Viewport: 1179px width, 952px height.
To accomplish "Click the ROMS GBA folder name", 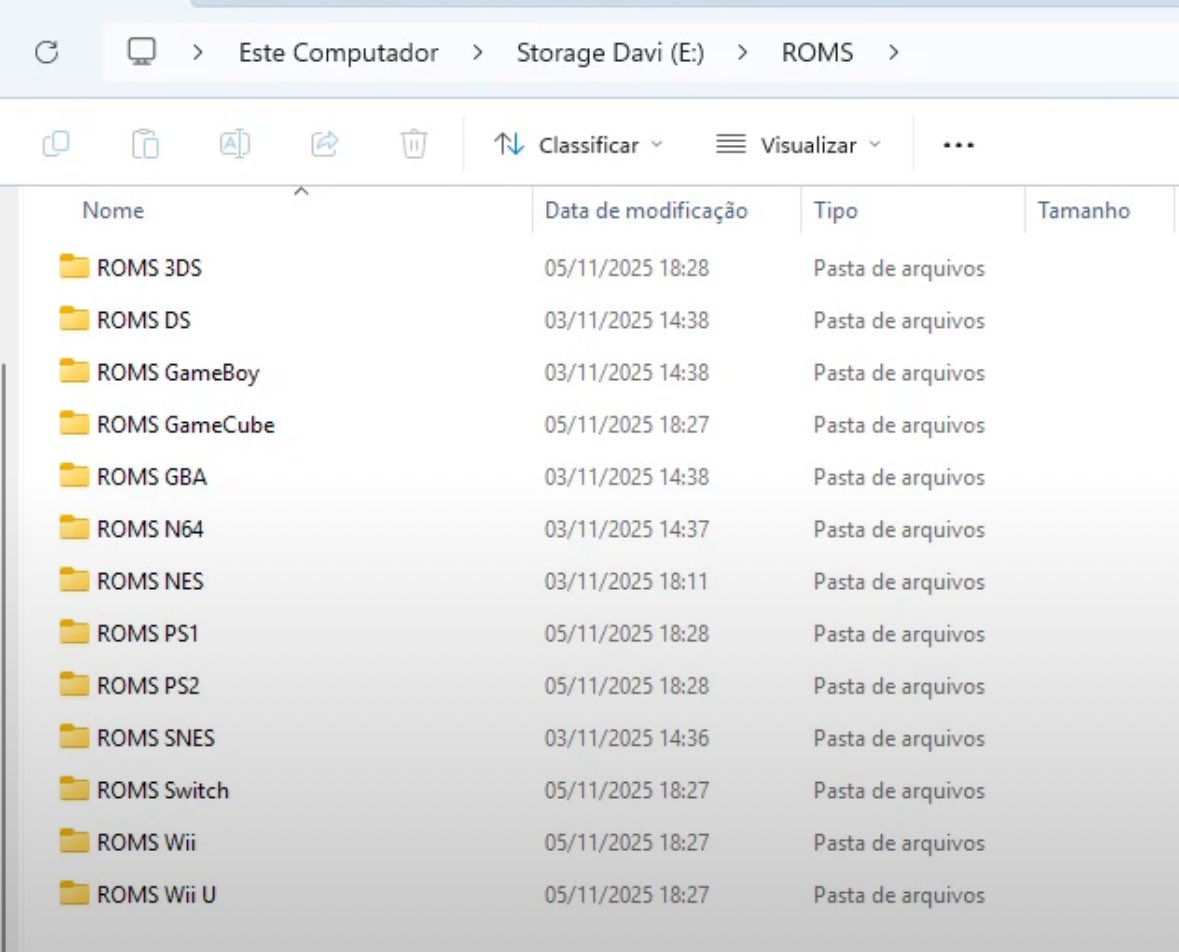I will pyautogui.click(x=152, y=477).
